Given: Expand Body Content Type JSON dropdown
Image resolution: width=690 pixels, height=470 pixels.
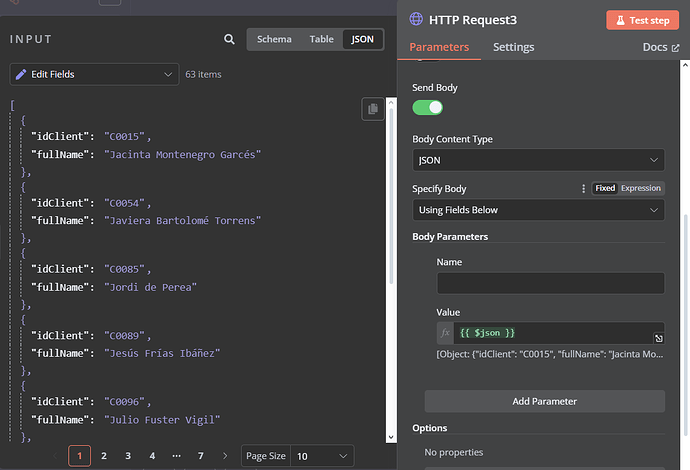Looking at the screenshot, I should click(538, 160).
